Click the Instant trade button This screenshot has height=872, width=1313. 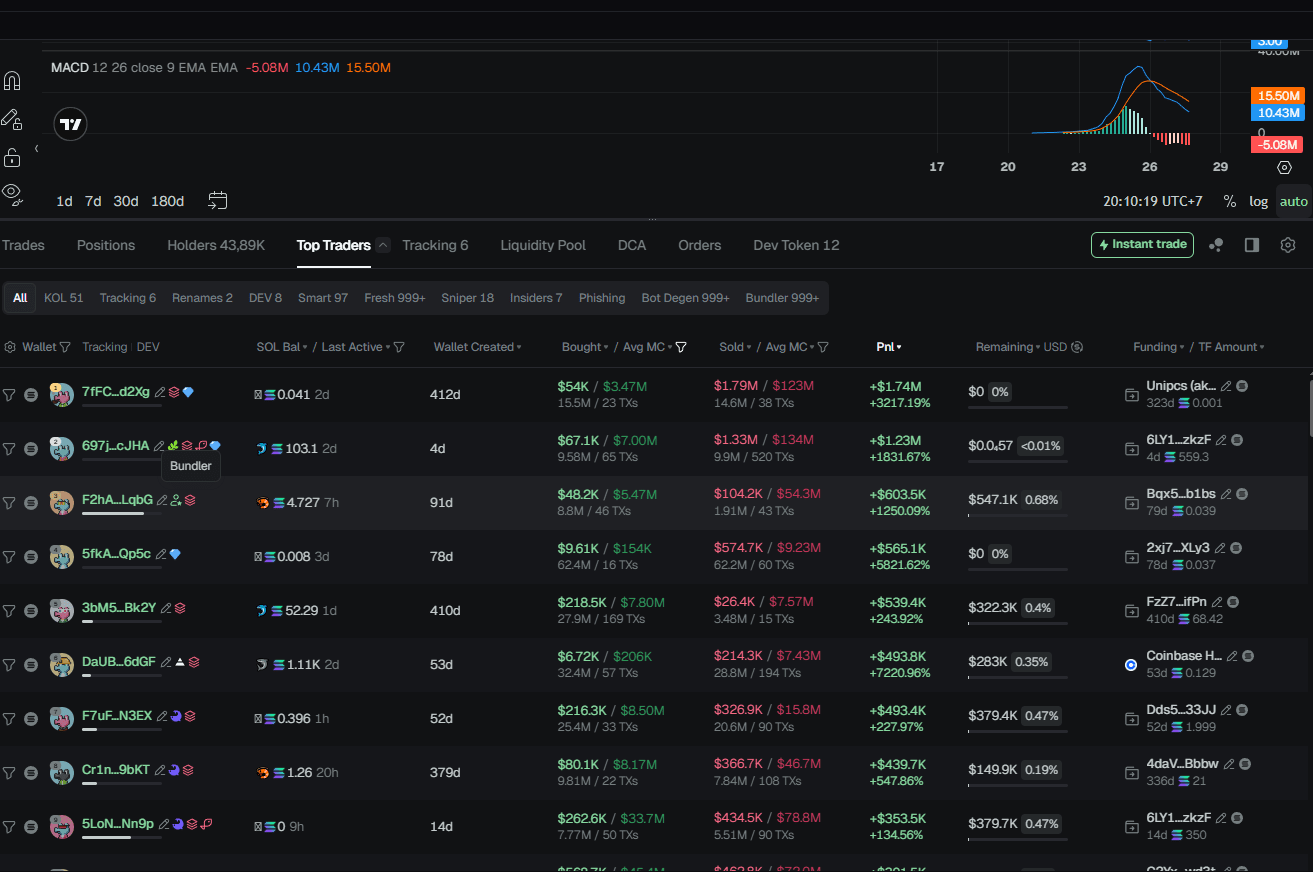[x=1141, y=245]
